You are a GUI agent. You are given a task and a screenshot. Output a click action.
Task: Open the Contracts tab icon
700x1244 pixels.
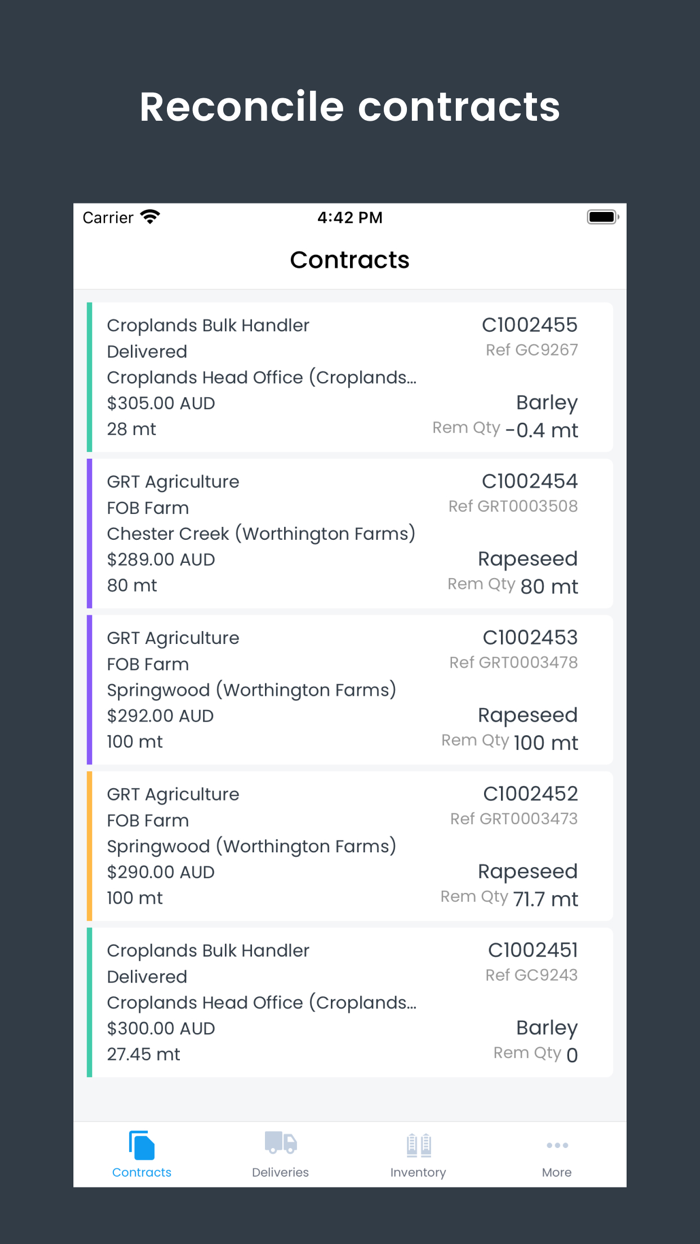pyautogui.click(x=141, y=1145)
